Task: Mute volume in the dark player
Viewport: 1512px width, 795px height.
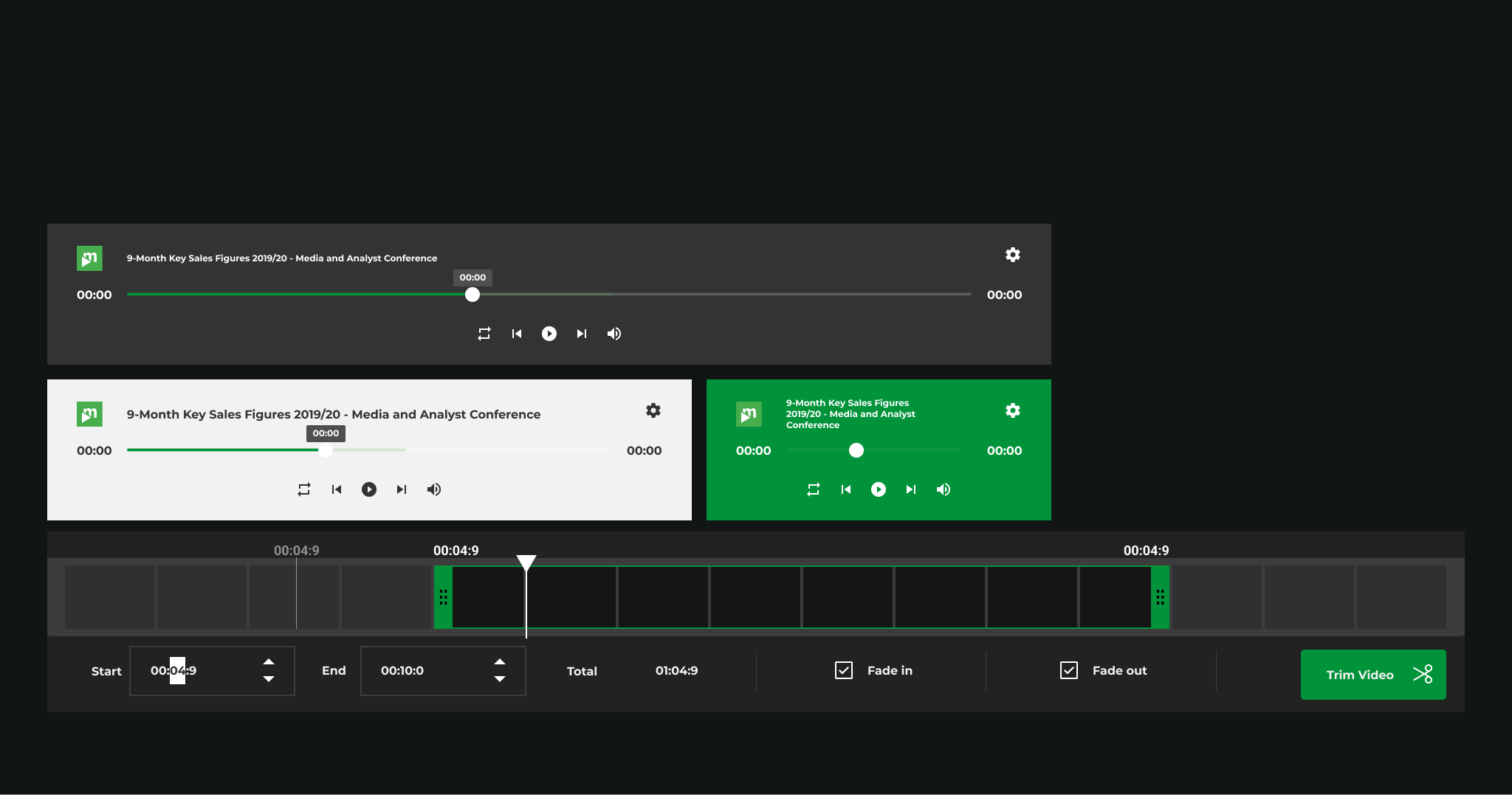Action: pos(614,334)
